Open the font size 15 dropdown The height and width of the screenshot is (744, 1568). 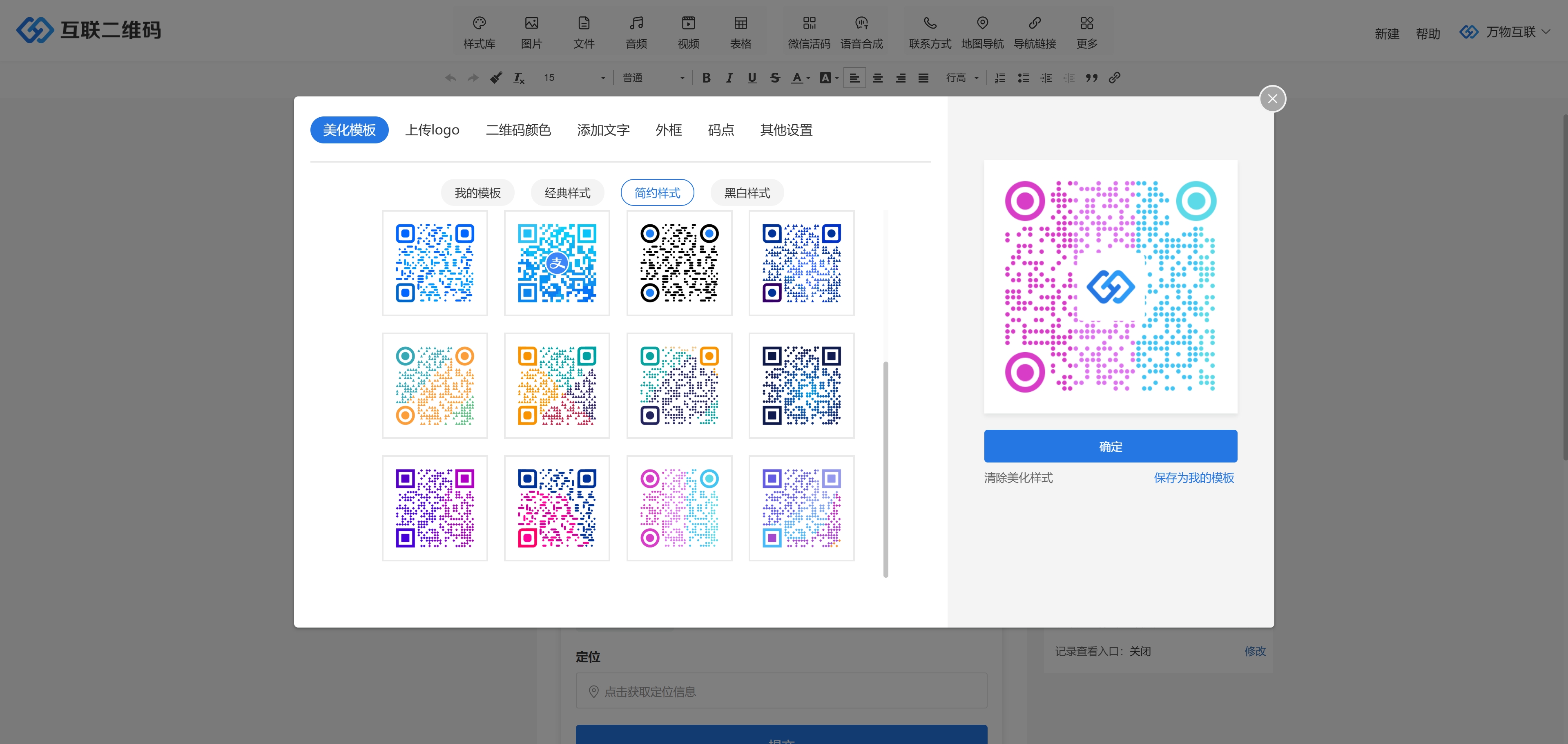pyautogui.click(x=574, y=78)
